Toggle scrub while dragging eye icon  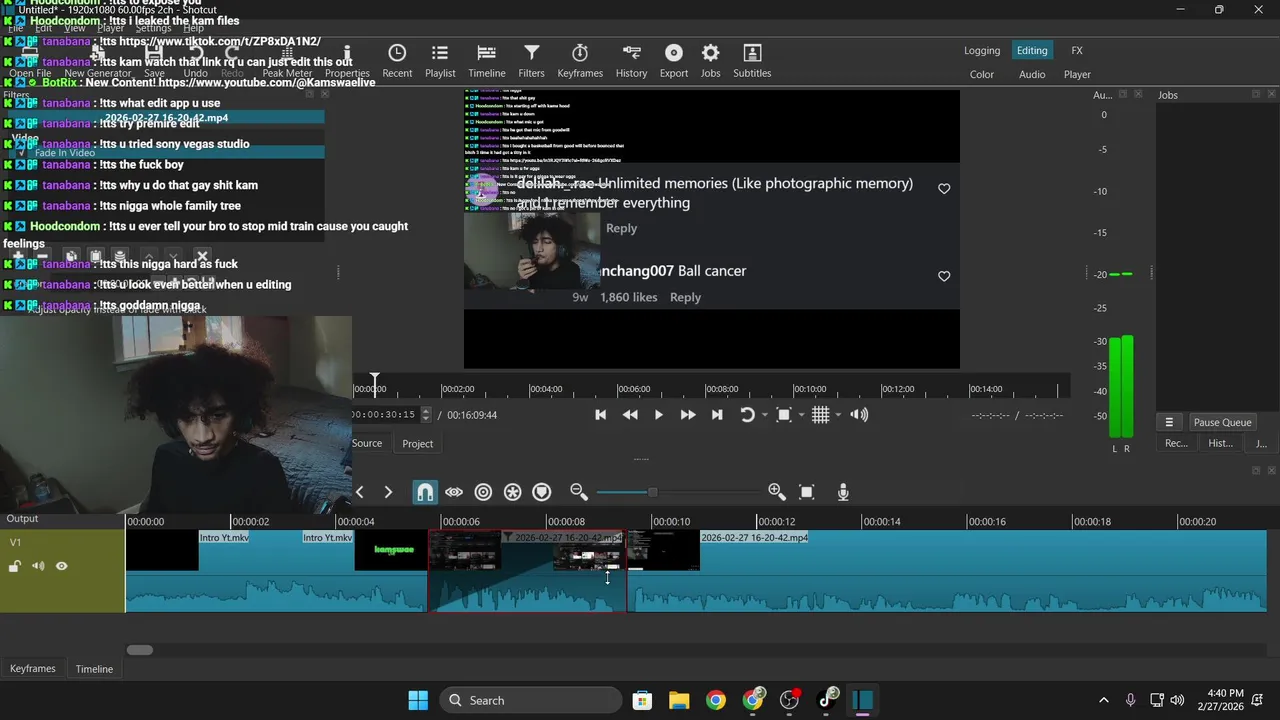pyautogui.click(x=454, y=491)
